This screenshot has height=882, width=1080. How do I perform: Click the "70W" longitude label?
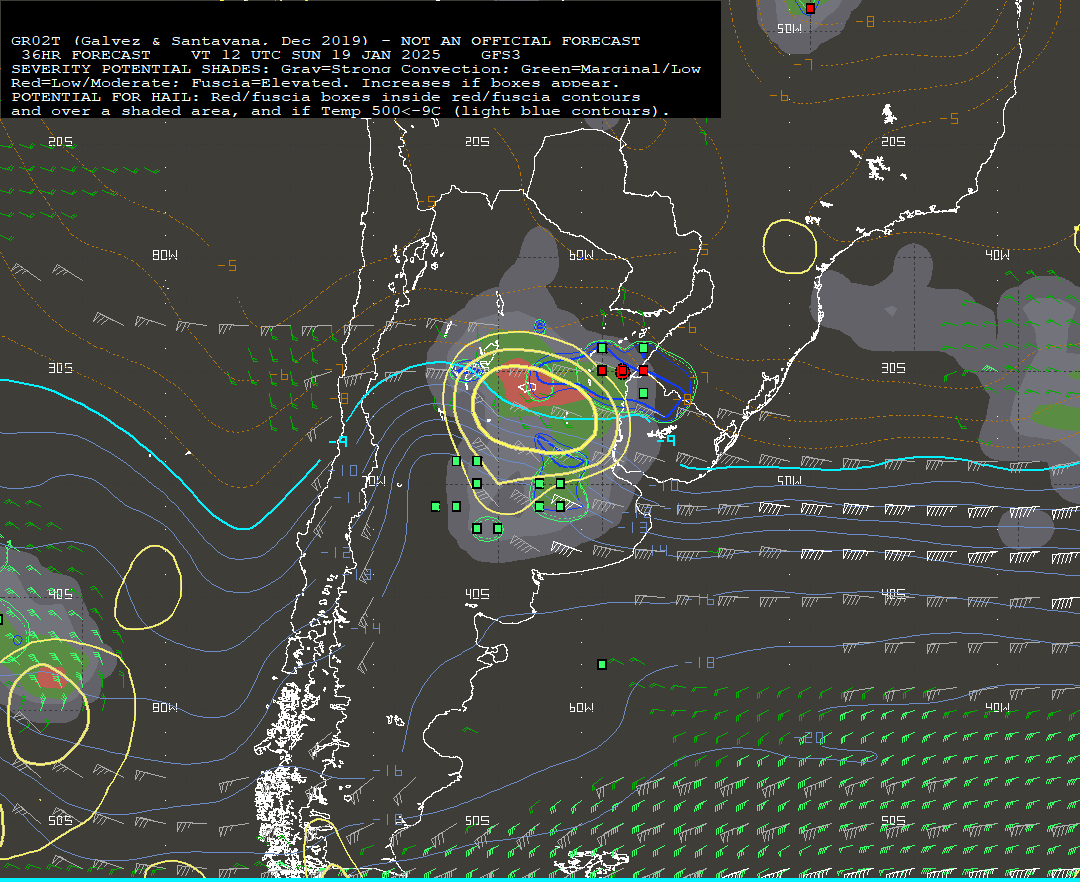374,481
